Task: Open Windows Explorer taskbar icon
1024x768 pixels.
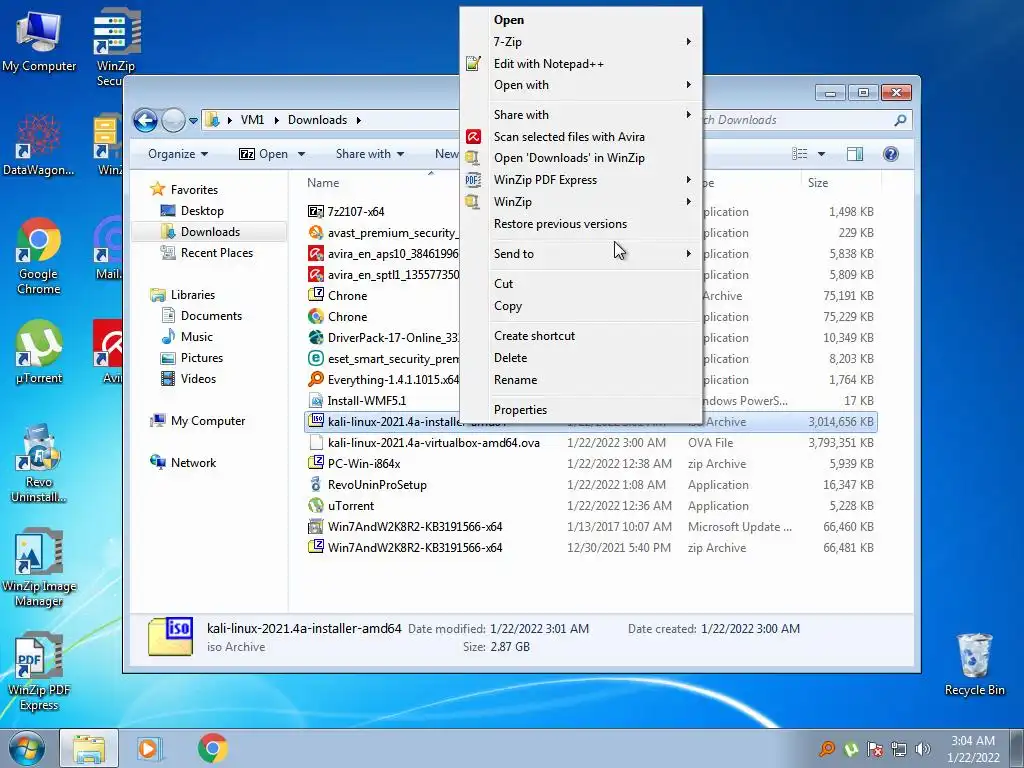Action: point(89,748)
